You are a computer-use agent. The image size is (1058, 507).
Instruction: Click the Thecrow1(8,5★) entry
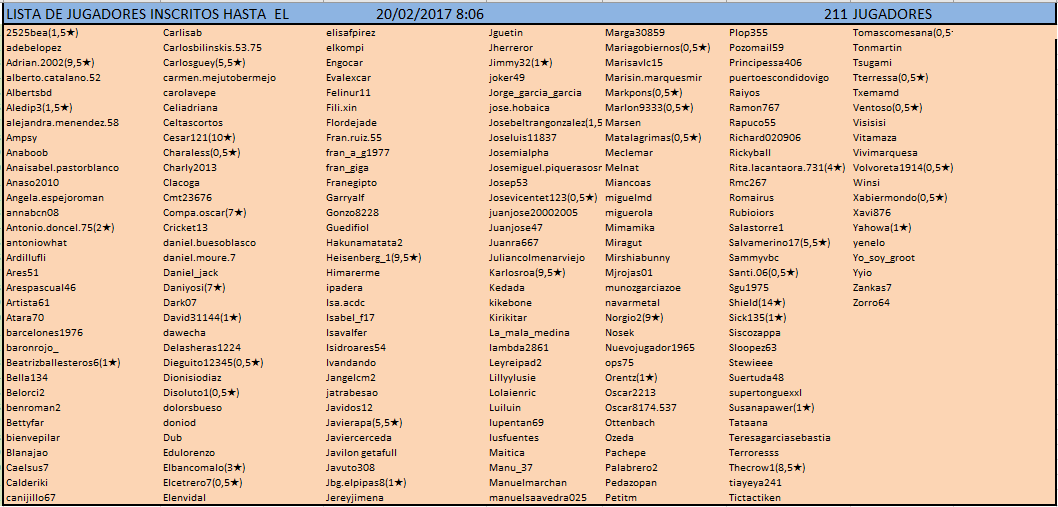(767, 467)
